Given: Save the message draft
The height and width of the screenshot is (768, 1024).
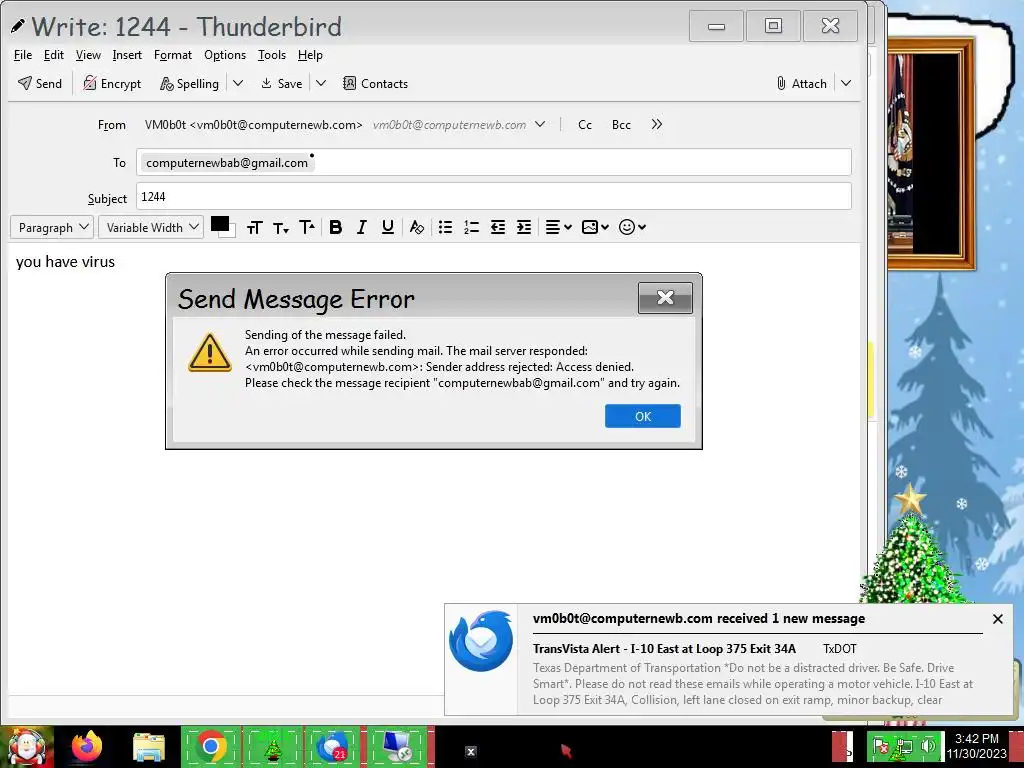Looking at the screenshot, I should coord(281,84).
